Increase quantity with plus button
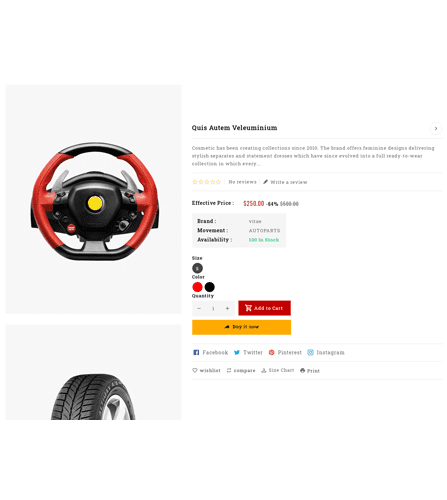The image size is (447, 500). coord(227,308)
